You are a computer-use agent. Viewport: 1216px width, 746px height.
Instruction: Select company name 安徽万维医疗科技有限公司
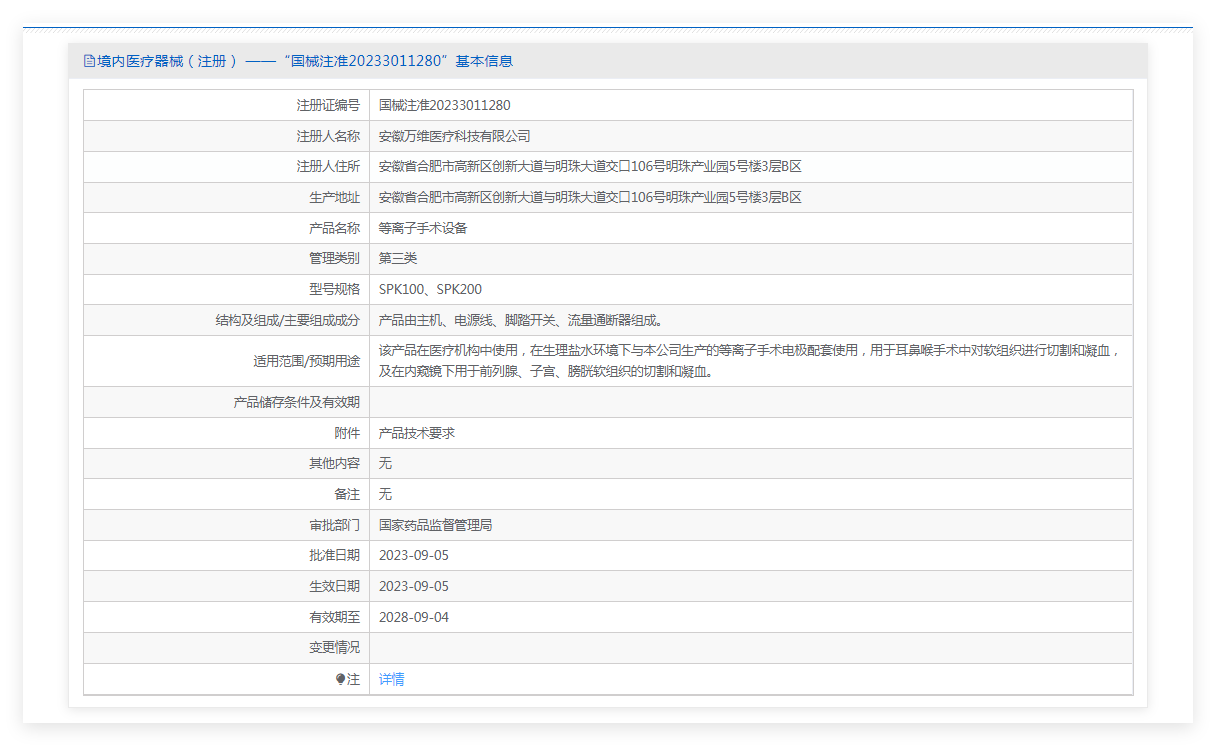tap(455, 136)
